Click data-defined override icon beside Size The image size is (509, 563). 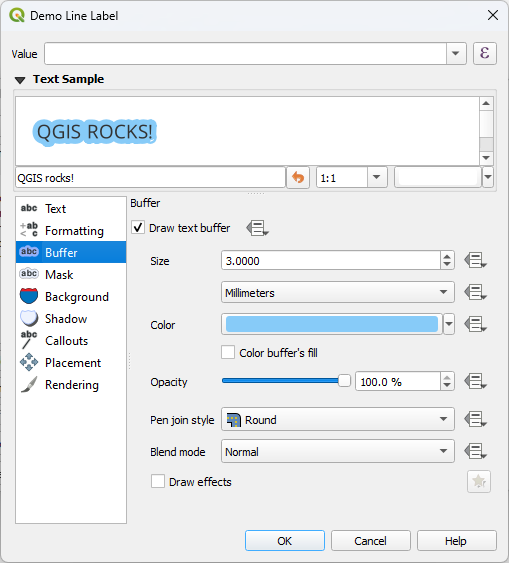475,261
